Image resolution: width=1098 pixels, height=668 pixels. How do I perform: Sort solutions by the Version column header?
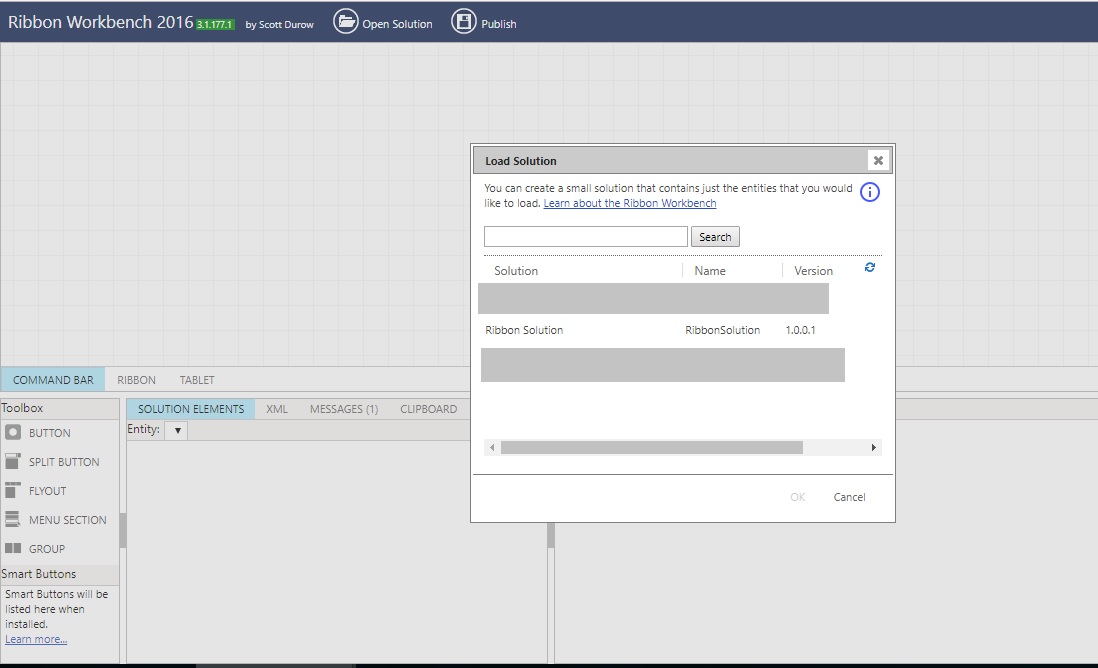click(x=812, y=270)
